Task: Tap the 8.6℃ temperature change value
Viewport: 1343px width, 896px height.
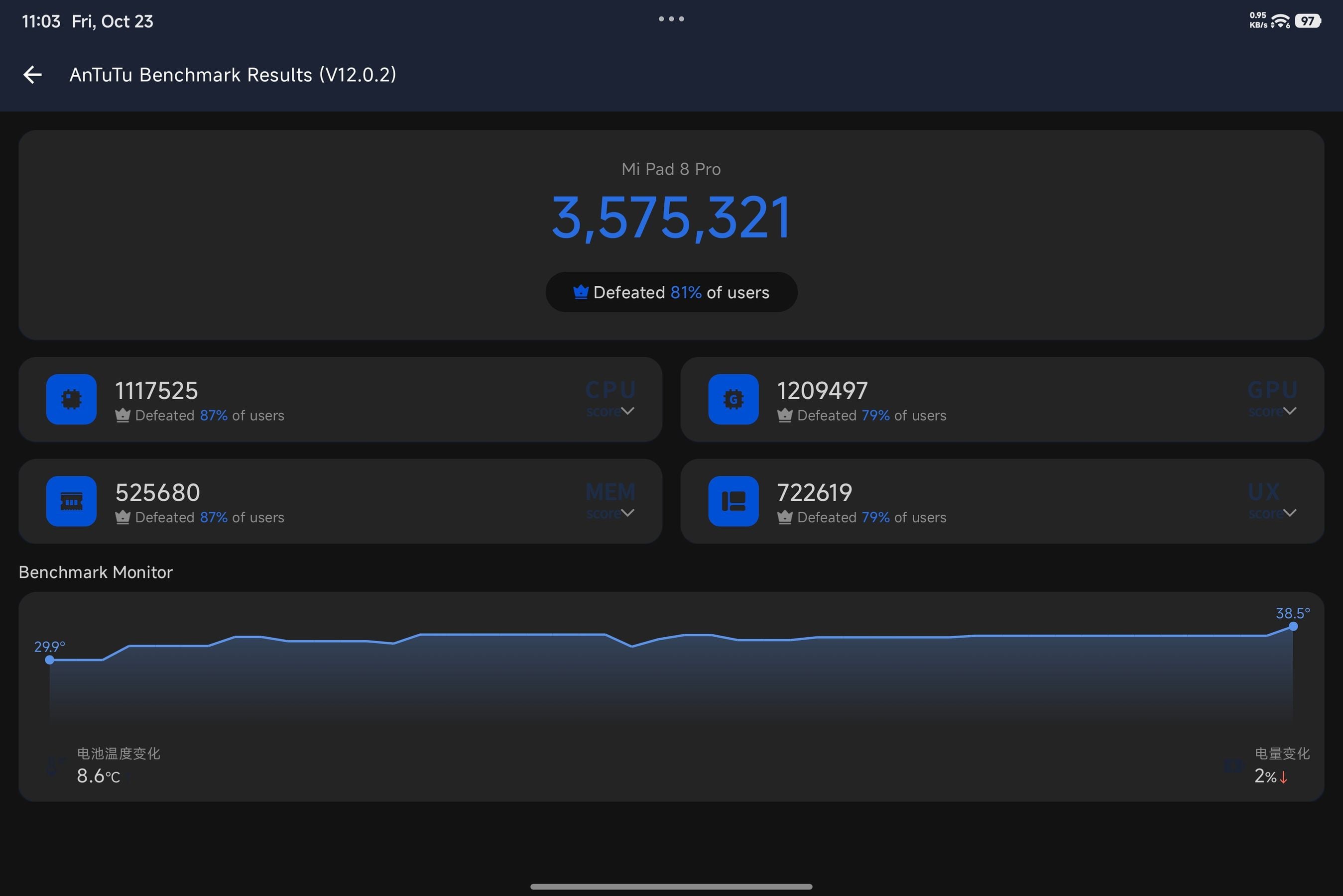Action: 98,776
